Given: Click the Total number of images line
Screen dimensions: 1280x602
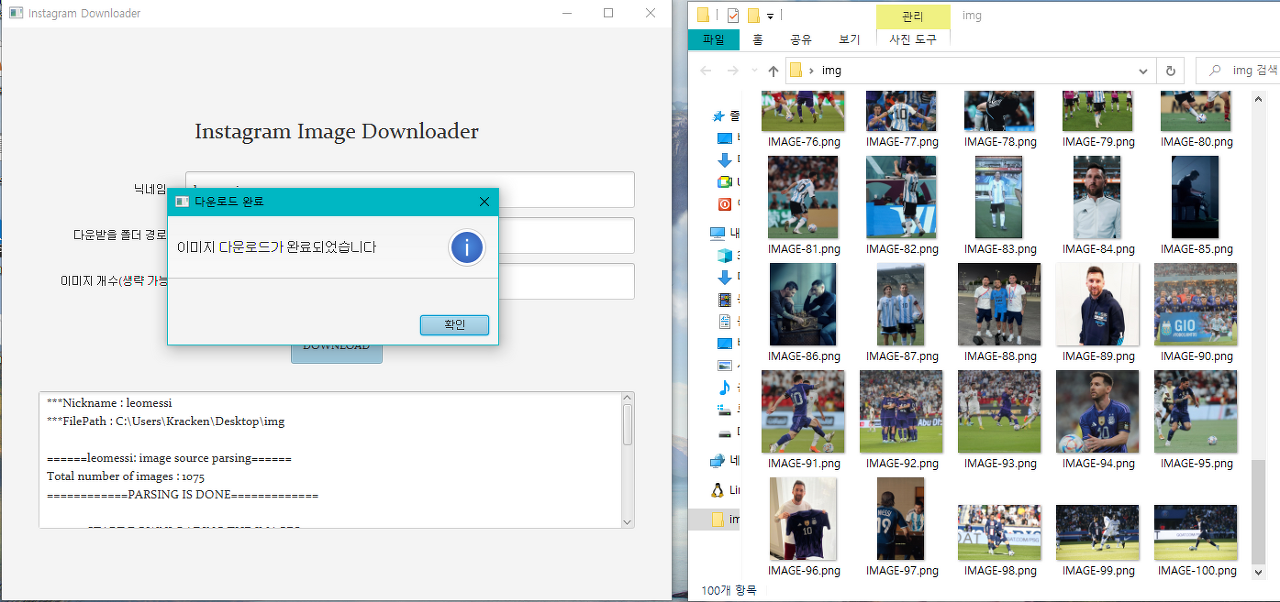Looking at the screenshot, I should [x=126, y=477].
